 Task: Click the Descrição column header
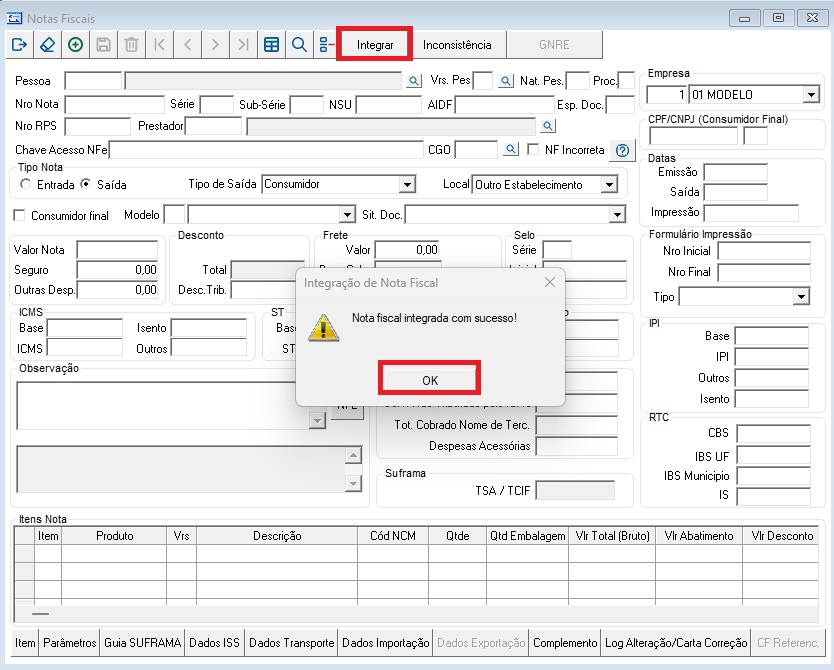277,535
